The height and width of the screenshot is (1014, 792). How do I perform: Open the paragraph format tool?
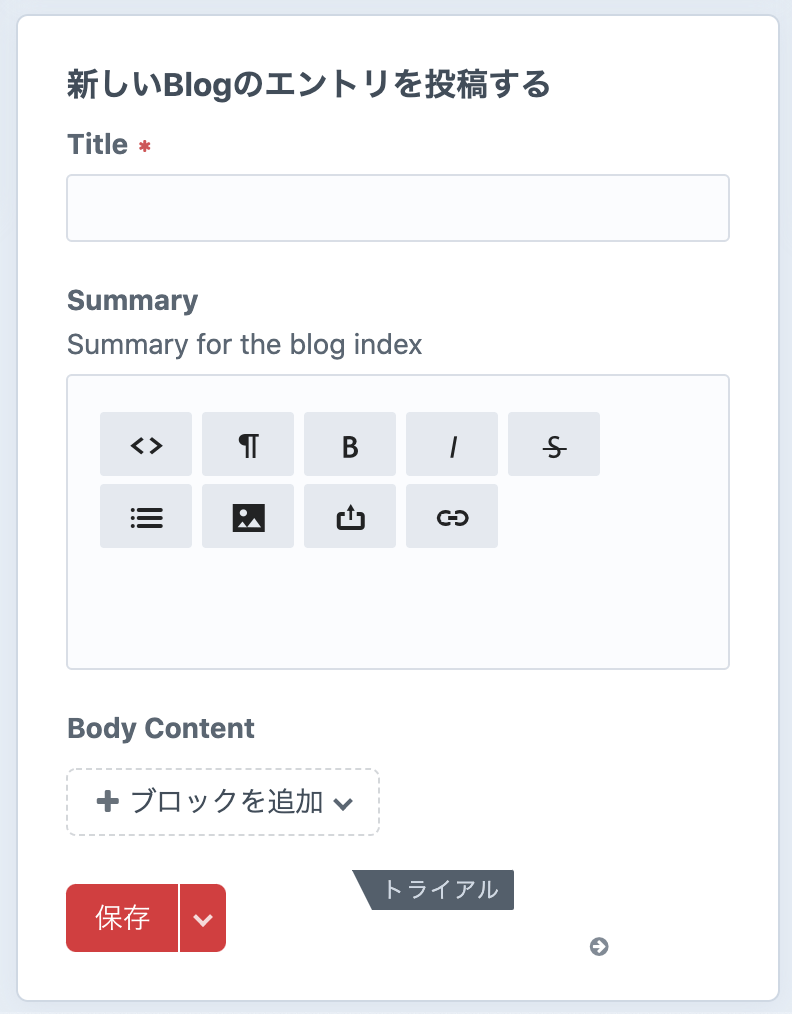248,444
